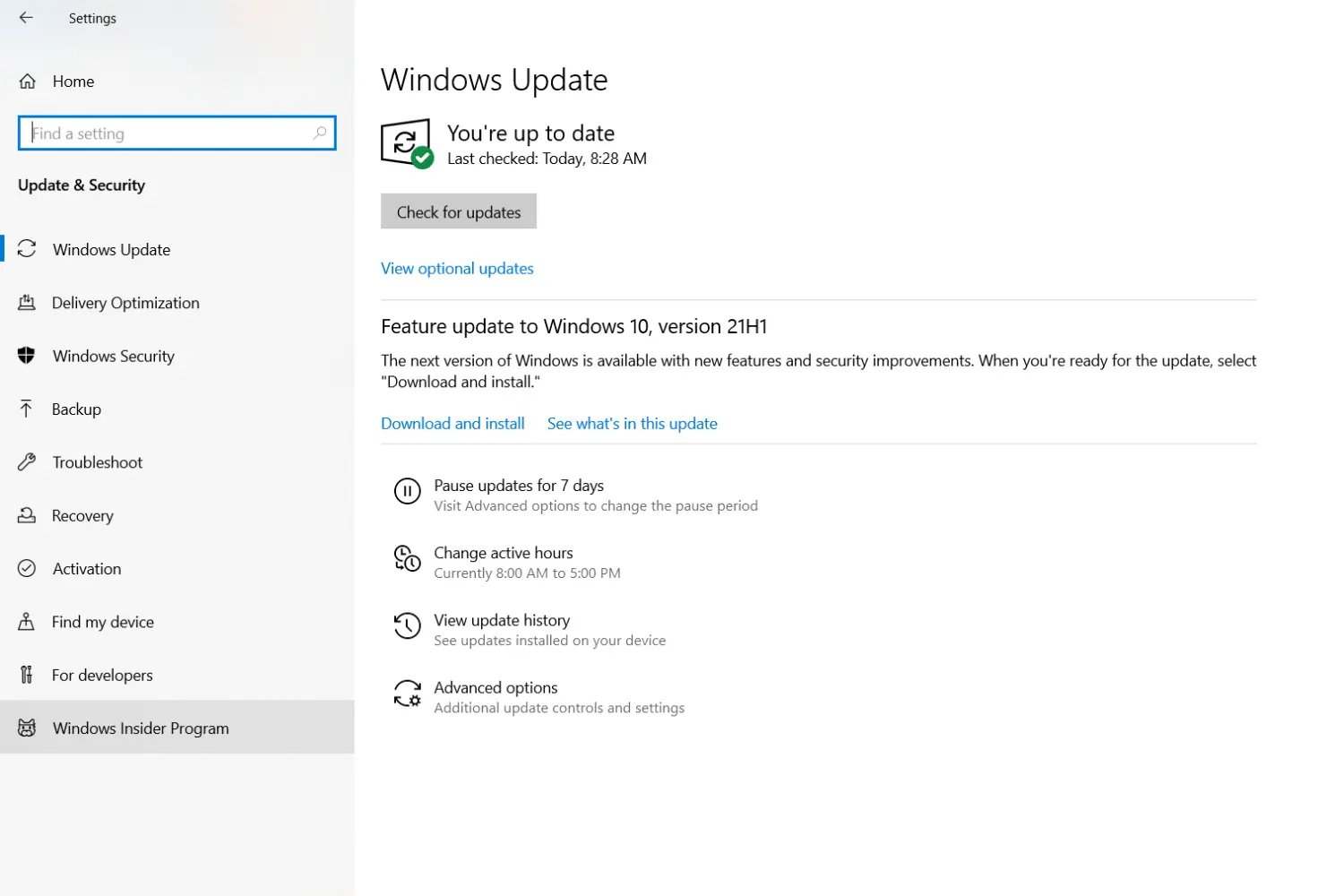
Task: Click the 'Settings' window title text
Action: pos(92,18)
